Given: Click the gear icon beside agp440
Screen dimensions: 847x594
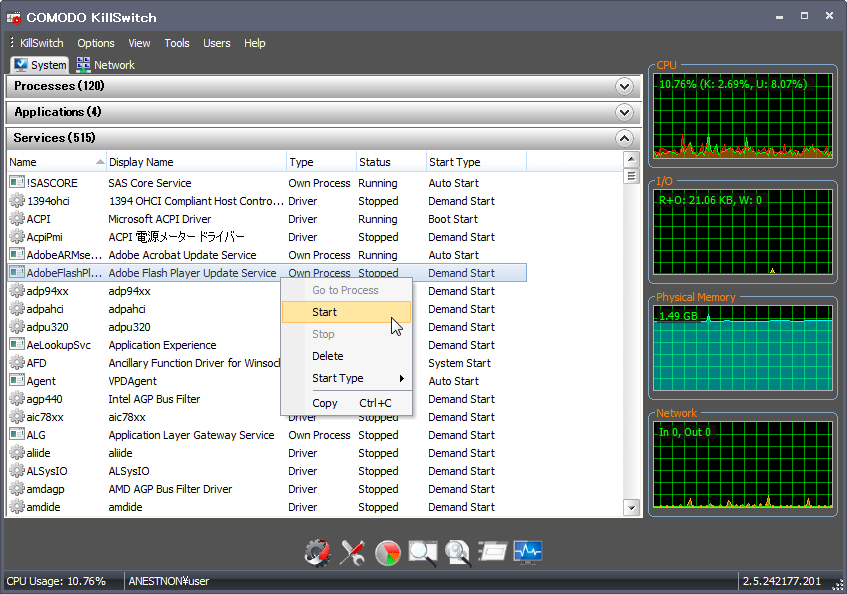Looking at the screenshot, I should pyautogui.click(x=17, y=399).
